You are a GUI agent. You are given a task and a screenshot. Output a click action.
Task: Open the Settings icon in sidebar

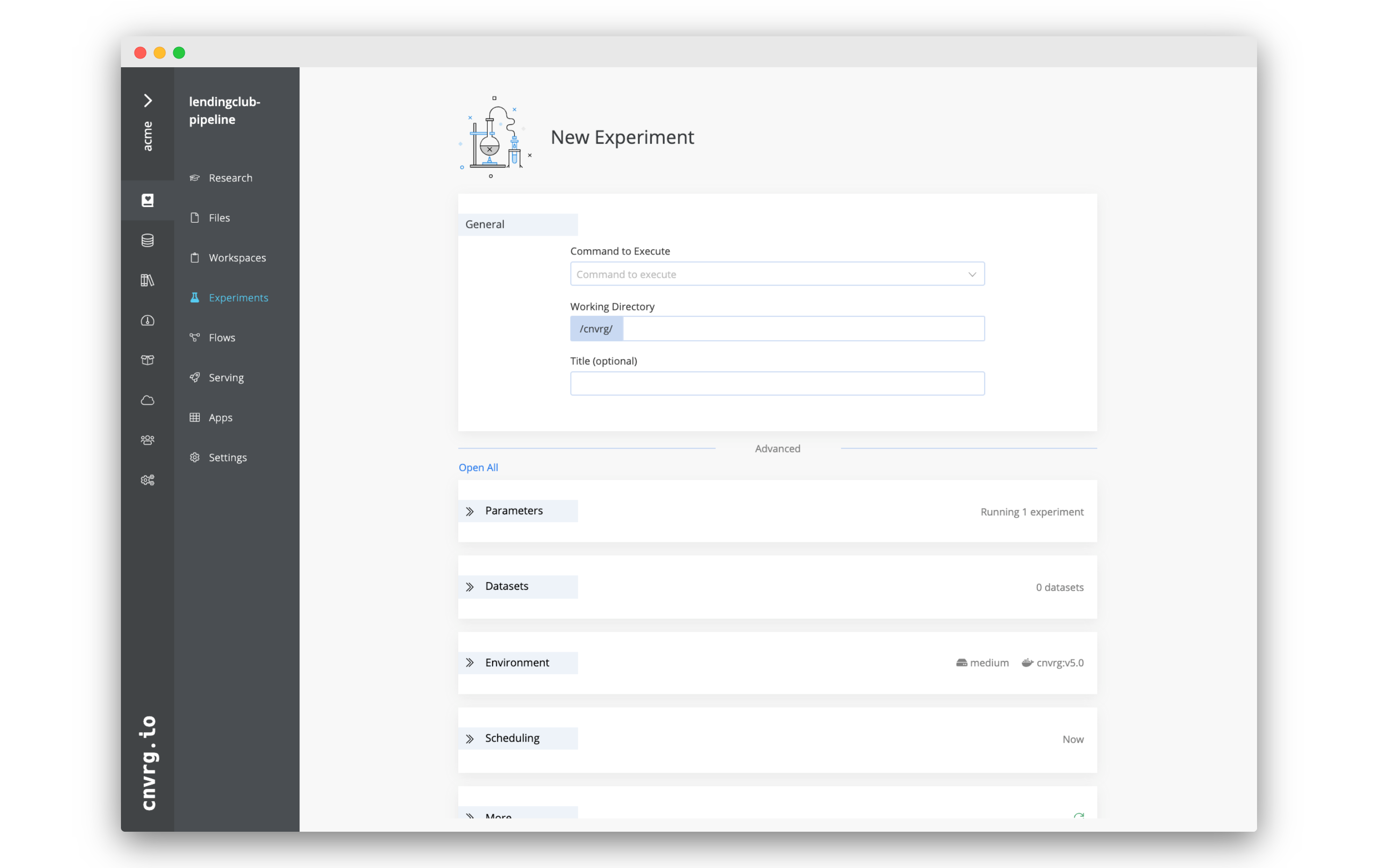pos(195,457)
